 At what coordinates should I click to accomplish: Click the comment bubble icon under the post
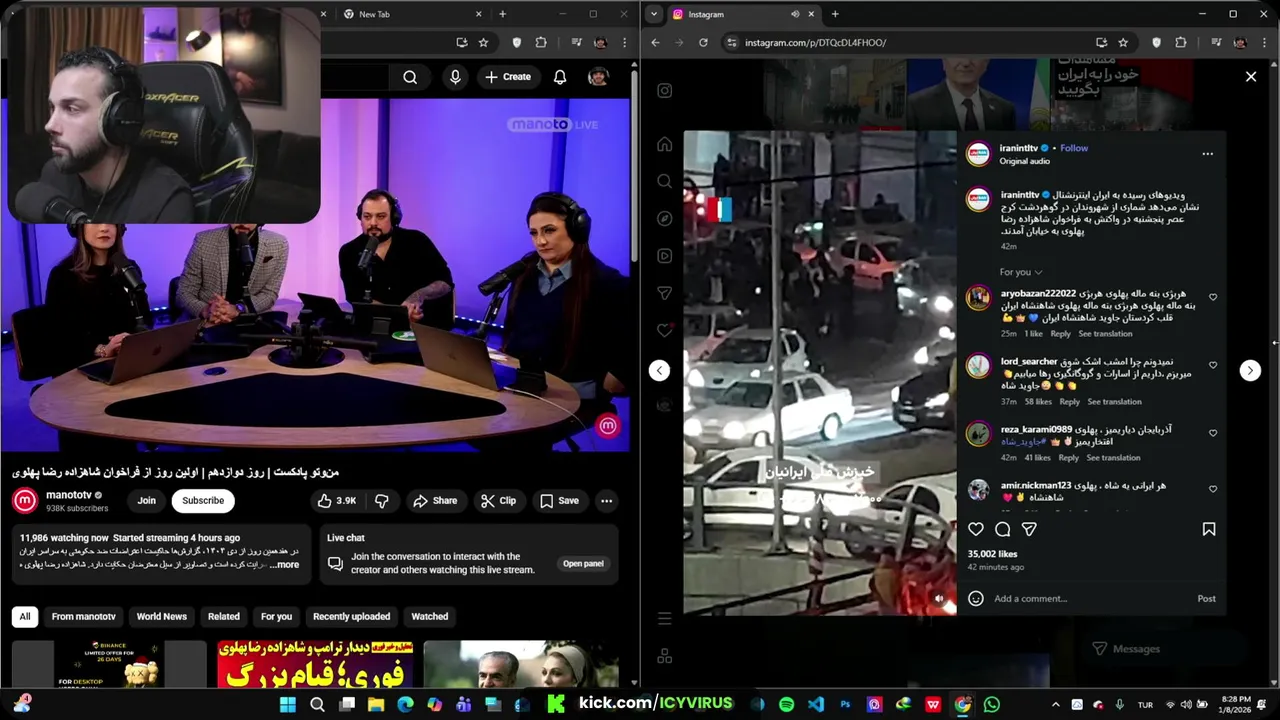click(x=1002, y=529)
